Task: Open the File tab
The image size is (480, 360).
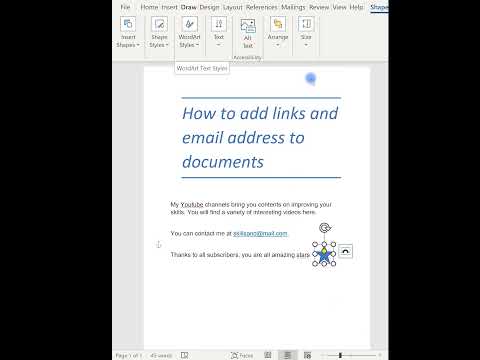Action: (x=125, y=7)
